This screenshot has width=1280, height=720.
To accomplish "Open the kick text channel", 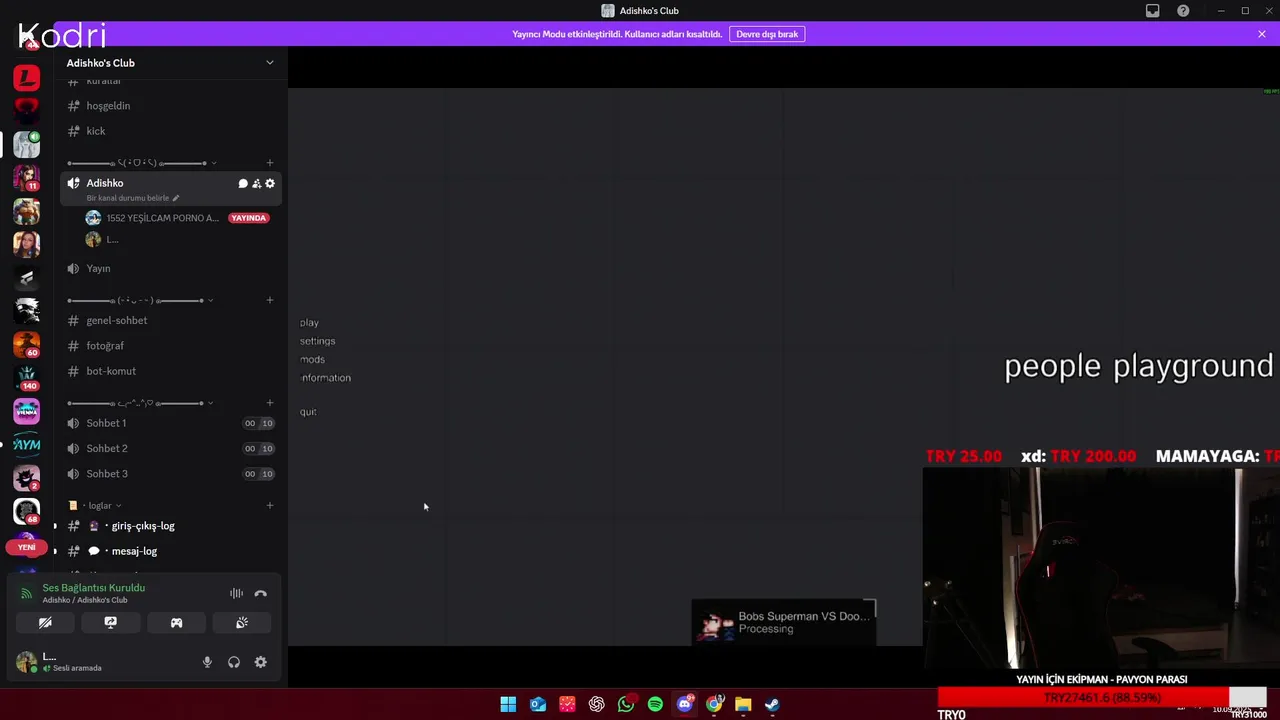I will click(170, 131).
